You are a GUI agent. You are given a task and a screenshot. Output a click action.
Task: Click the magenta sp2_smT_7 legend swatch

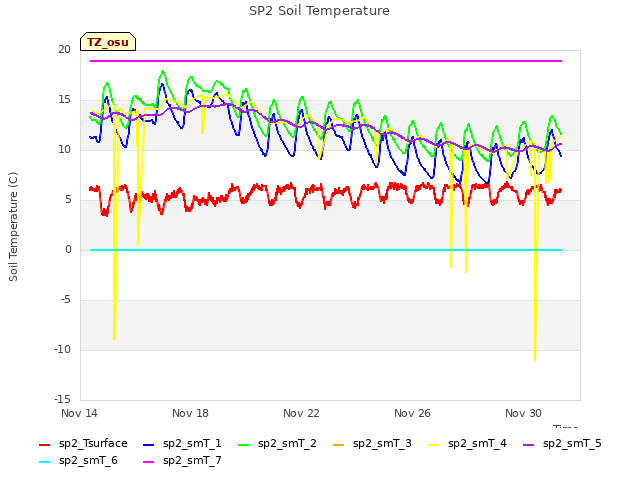tap(149, 462)
